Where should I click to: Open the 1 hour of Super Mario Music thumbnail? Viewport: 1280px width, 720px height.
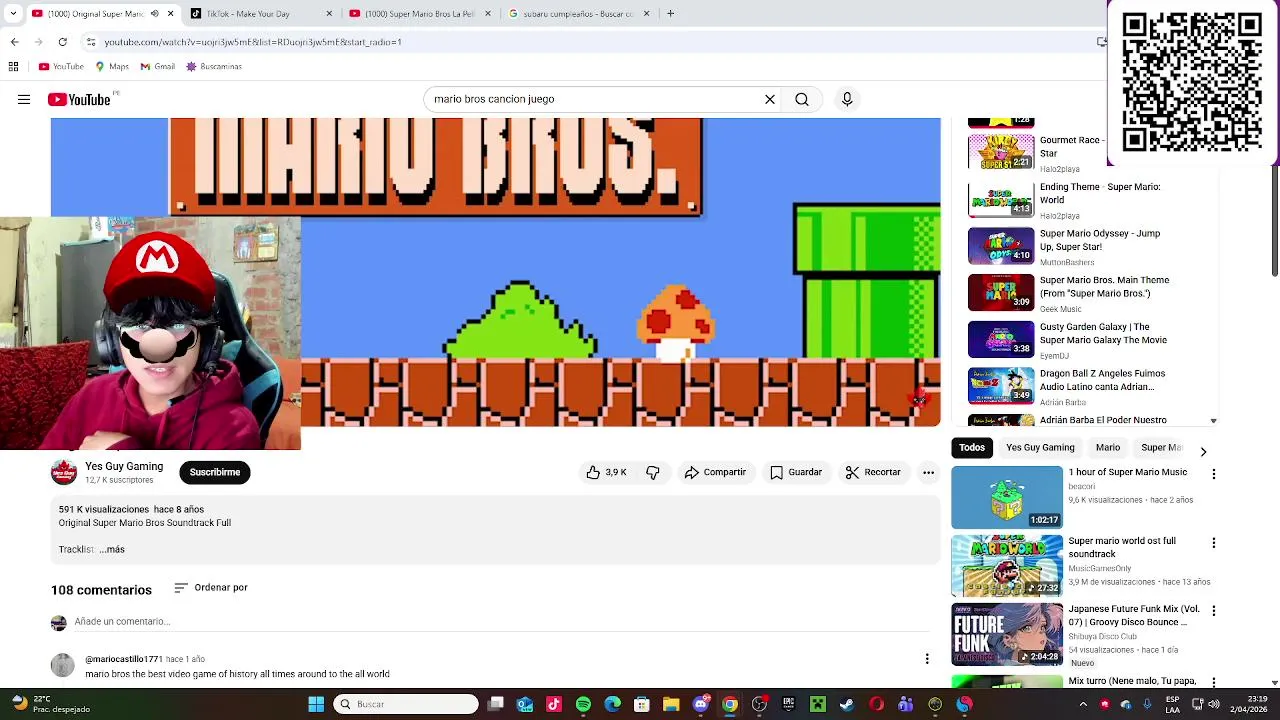pos(1007,497)
